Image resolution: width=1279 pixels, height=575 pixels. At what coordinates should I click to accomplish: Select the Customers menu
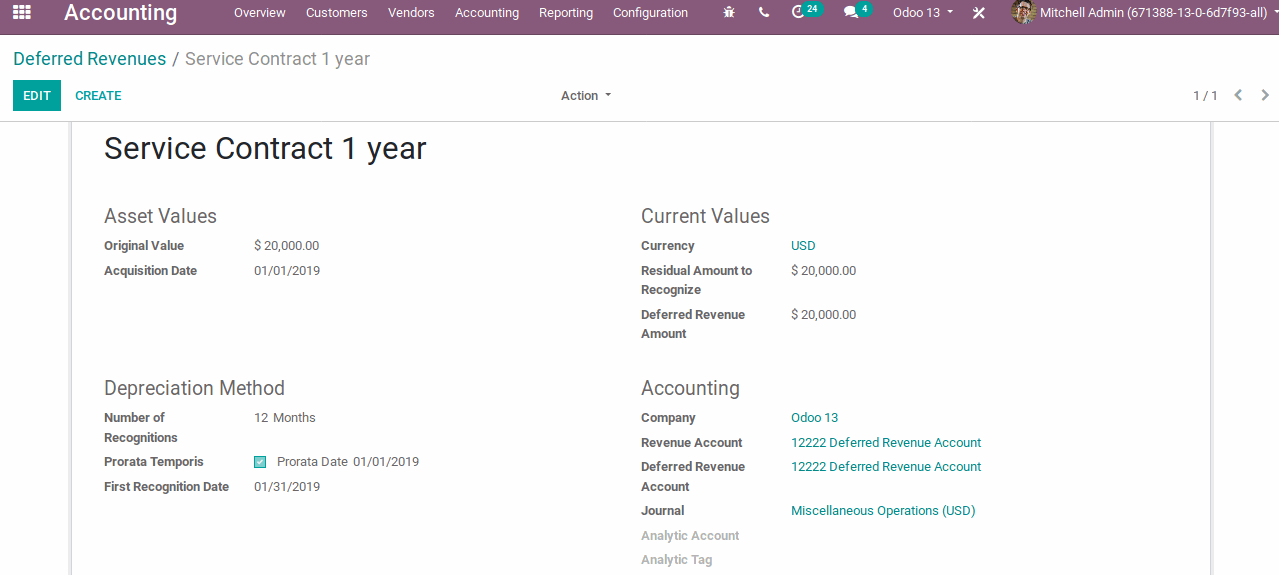coord(336,13)
